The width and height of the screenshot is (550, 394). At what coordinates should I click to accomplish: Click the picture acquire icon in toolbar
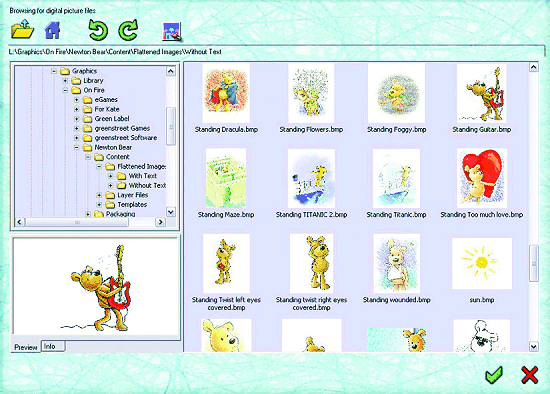[172, 32]
